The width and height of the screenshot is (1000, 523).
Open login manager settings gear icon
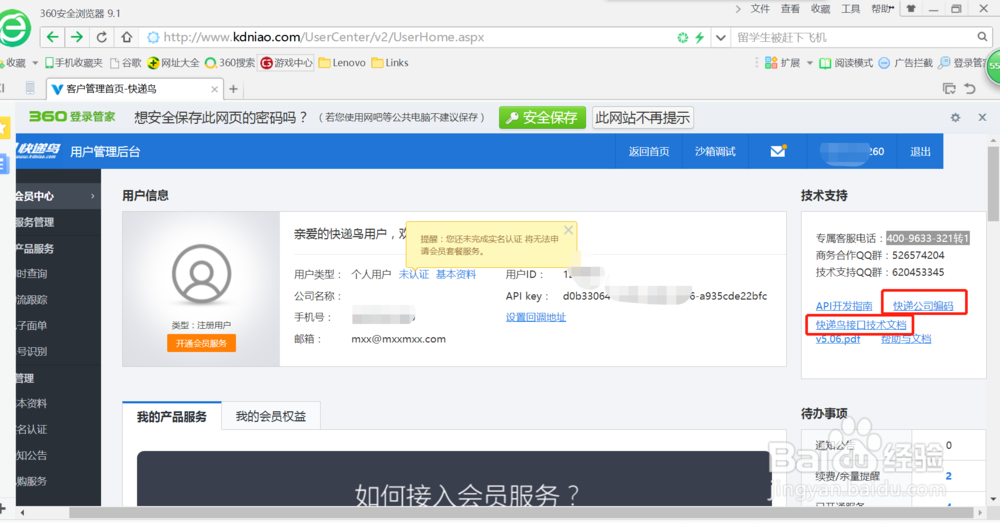click(x=955, y=117)
